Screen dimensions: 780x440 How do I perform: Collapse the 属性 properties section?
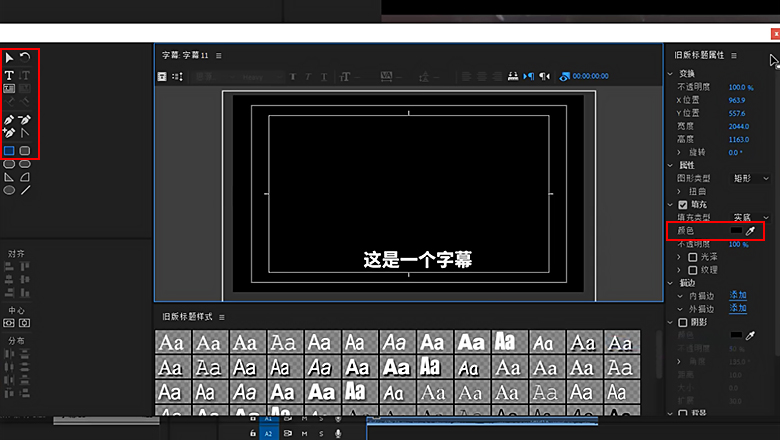click(x=671, y=165)
